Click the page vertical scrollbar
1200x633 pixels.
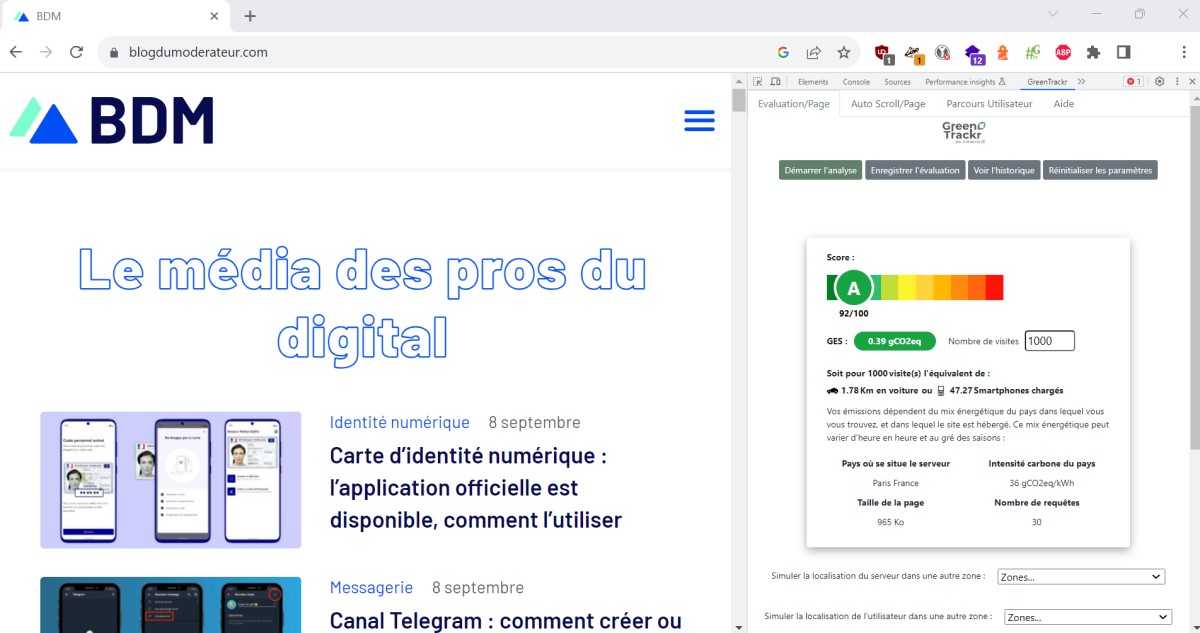pos(739,352)
